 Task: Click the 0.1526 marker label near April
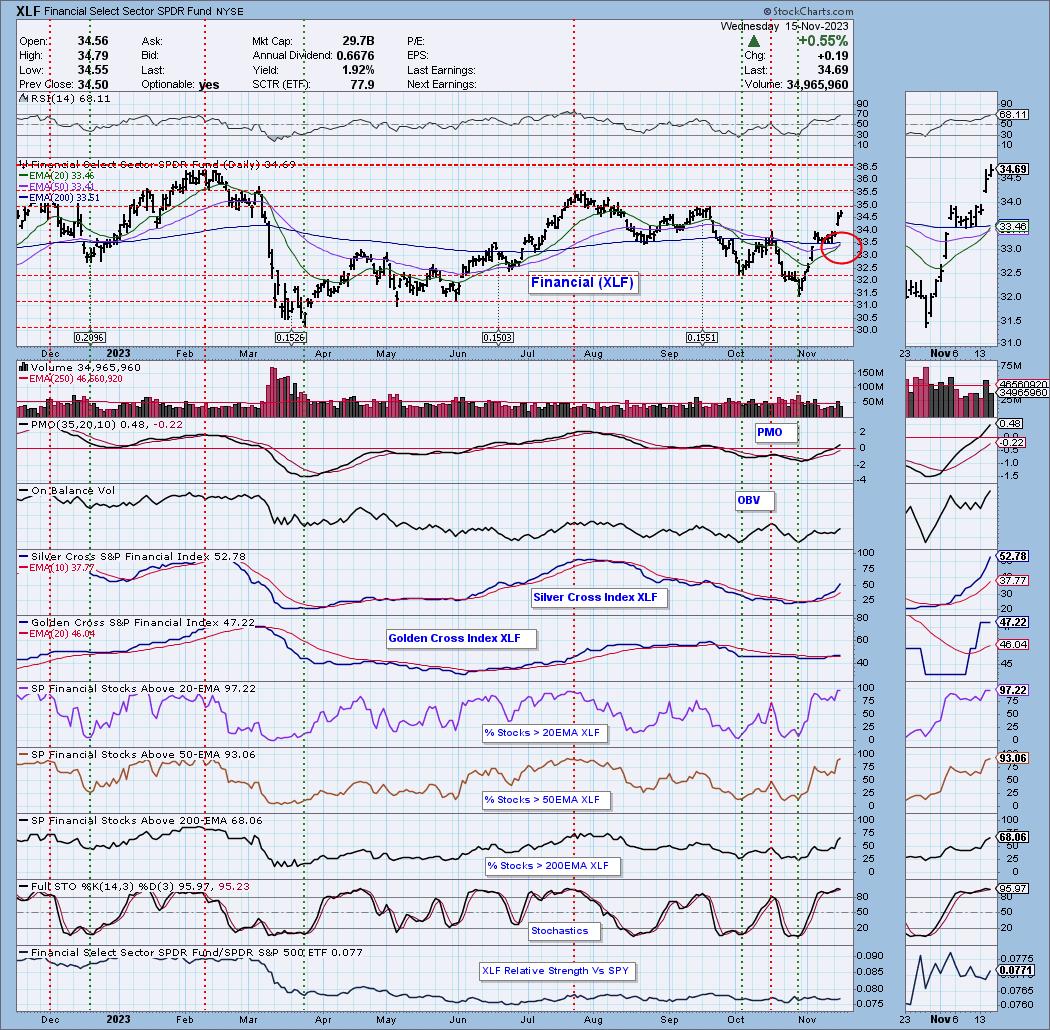click(x=290, y=338)
